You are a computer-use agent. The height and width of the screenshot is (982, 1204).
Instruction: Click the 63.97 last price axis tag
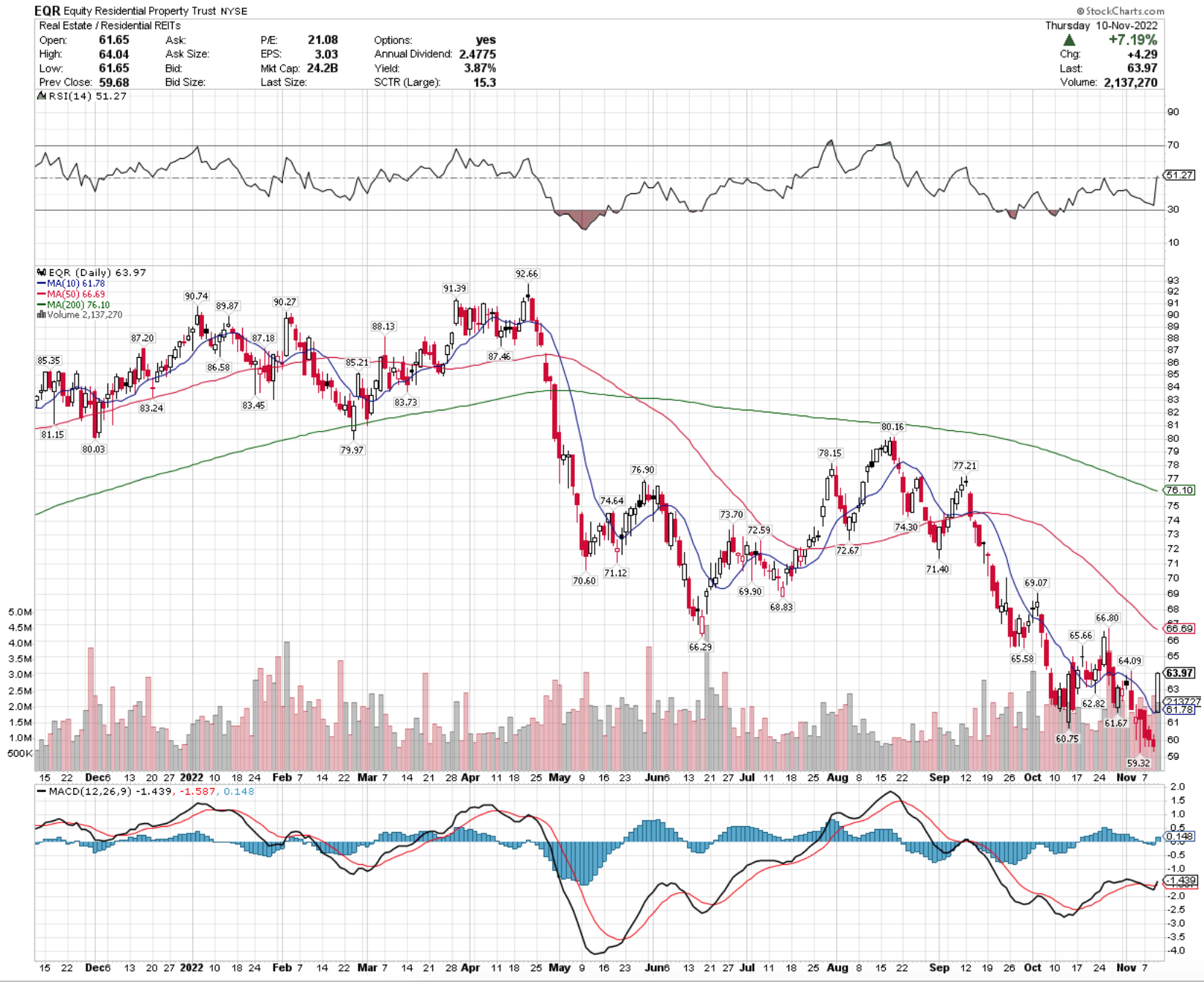tap(1179, 673)
